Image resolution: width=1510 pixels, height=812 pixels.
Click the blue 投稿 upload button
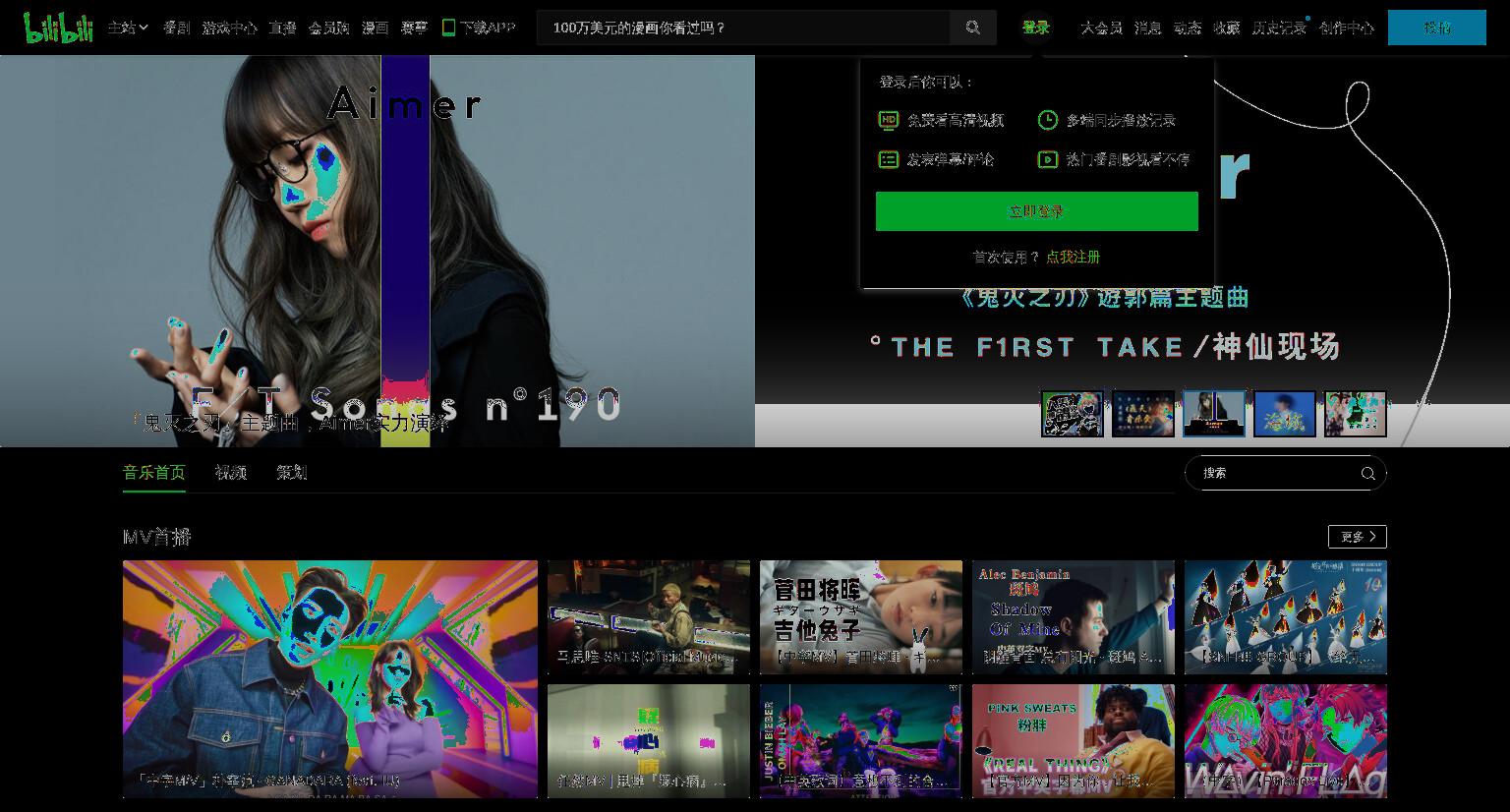pyautogui.click(x=1436, y=28)
